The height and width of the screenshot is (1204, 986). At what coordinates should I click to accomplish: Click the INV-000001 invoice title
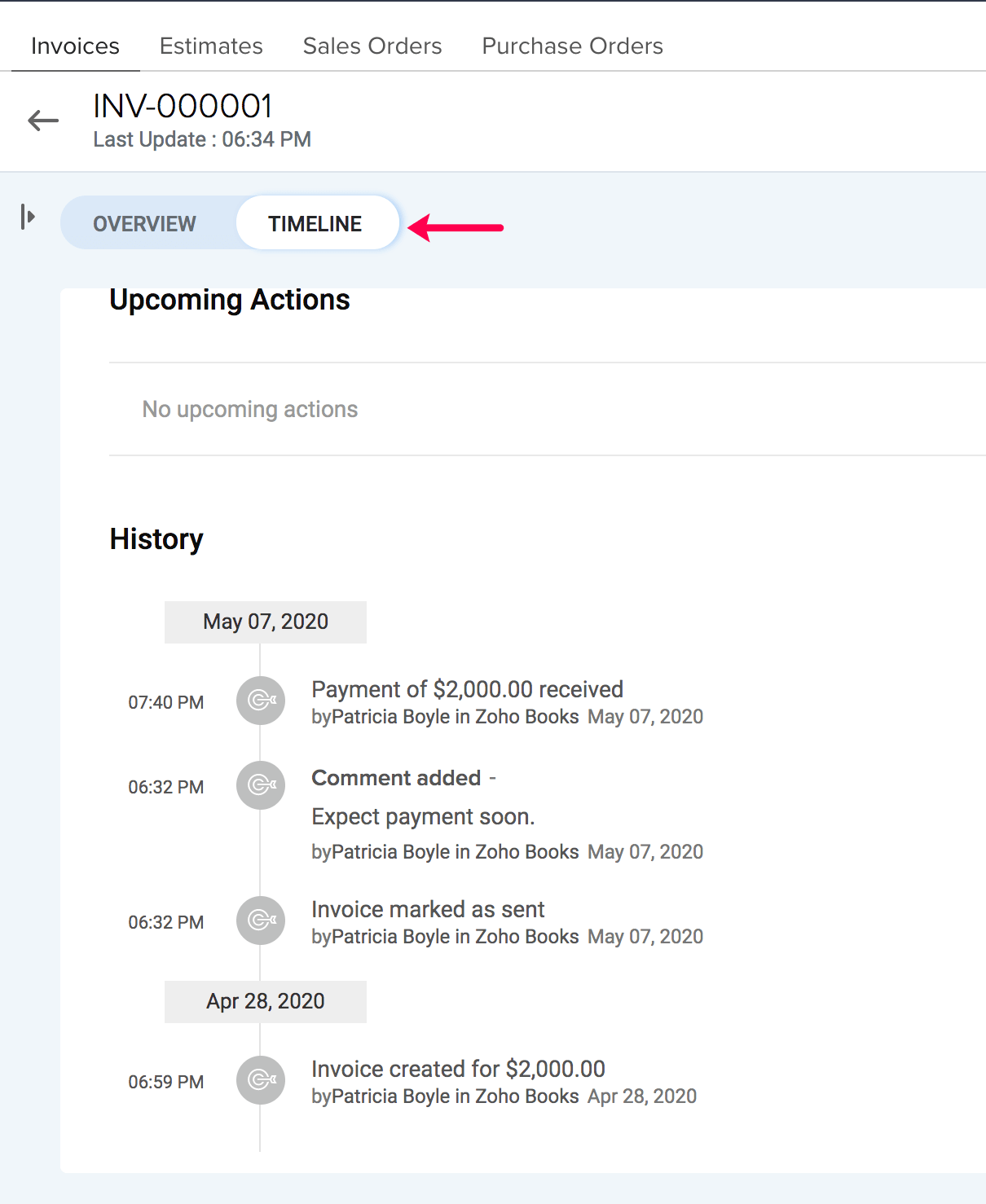(183, 107)
